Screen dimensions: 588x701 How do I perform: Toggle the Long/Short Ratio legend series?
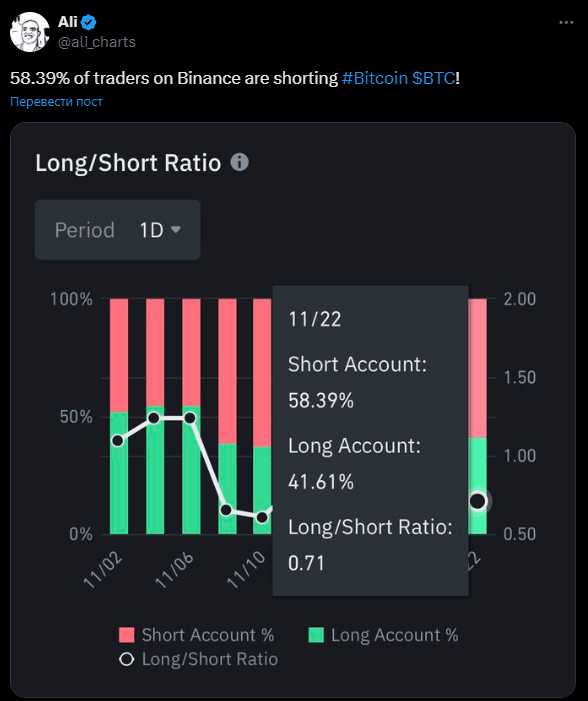tap(199, 659)
